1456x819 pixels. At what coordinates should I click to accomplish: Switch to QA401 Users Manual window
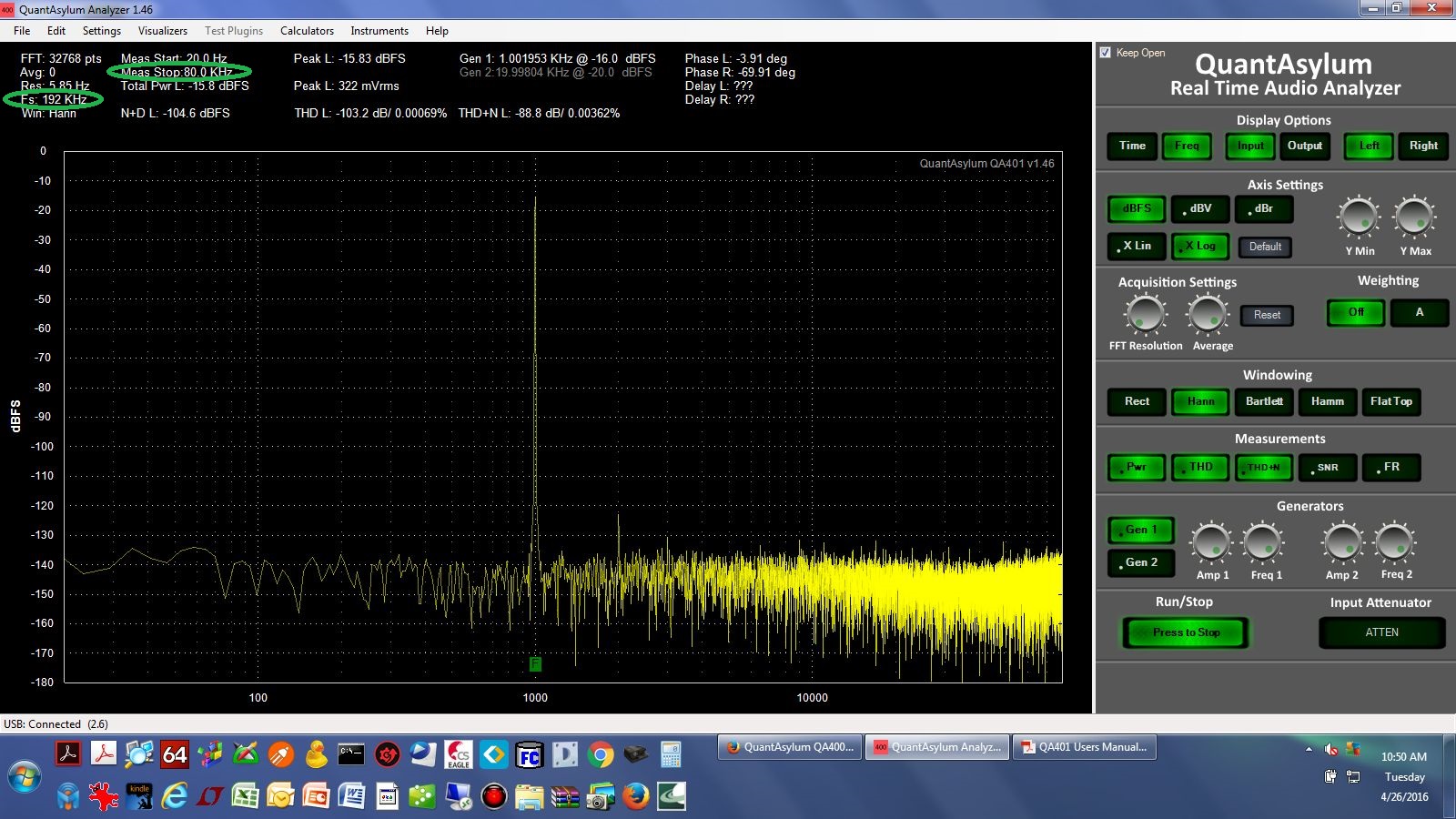pos(1085,747)
